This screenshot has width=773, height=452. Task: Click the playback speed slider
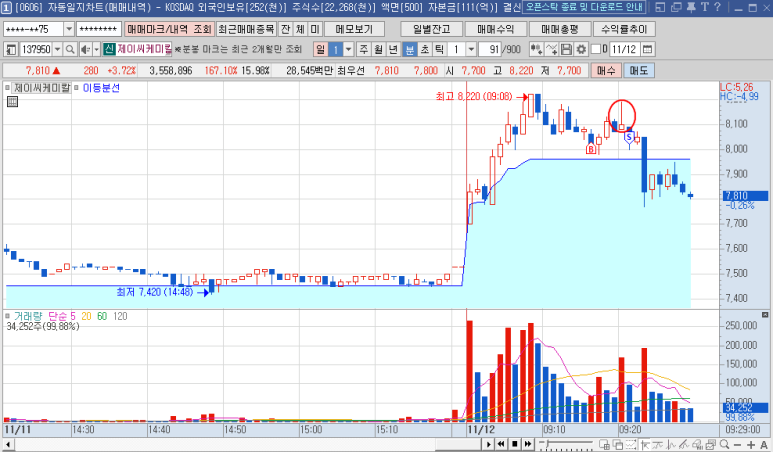pos(565,444)
